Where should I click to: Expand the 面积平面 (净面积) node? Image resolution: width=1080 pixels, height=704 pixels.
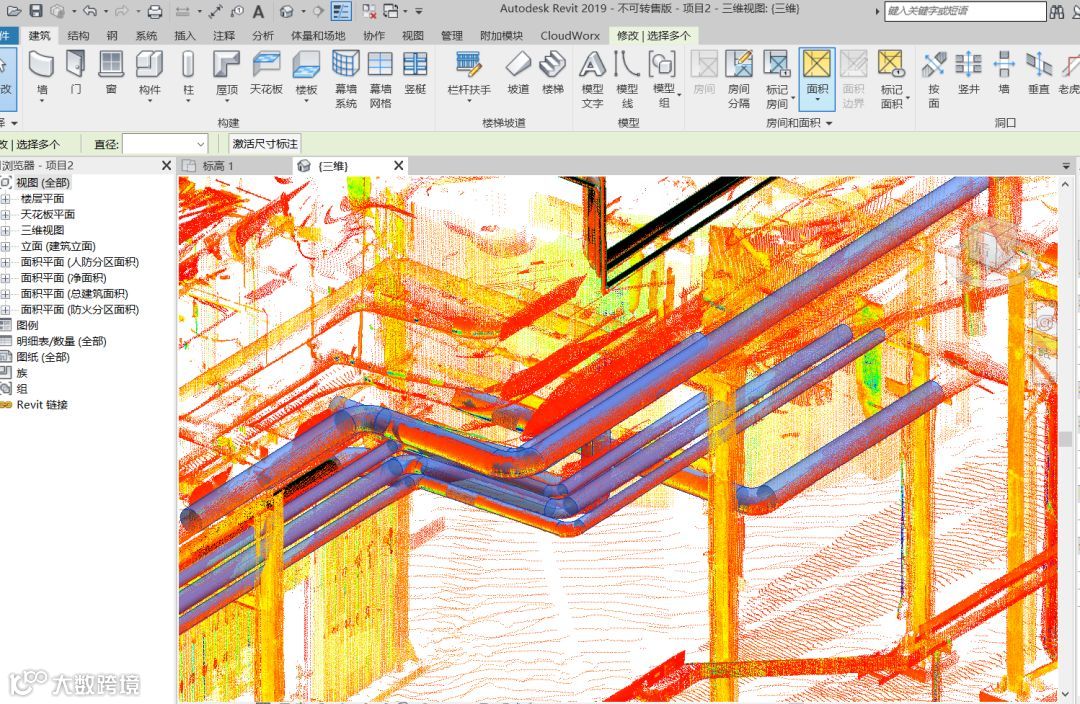tap(6, 278)
